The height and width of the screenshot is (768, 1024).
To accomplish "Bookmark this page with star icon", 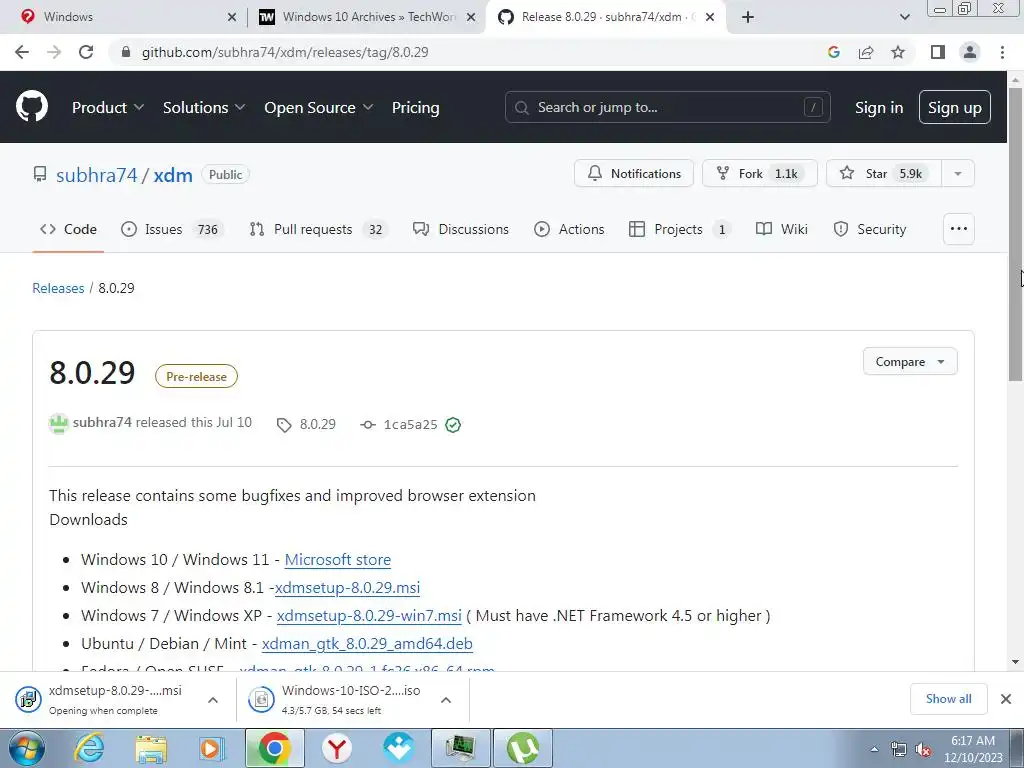I will pos(898,52).
